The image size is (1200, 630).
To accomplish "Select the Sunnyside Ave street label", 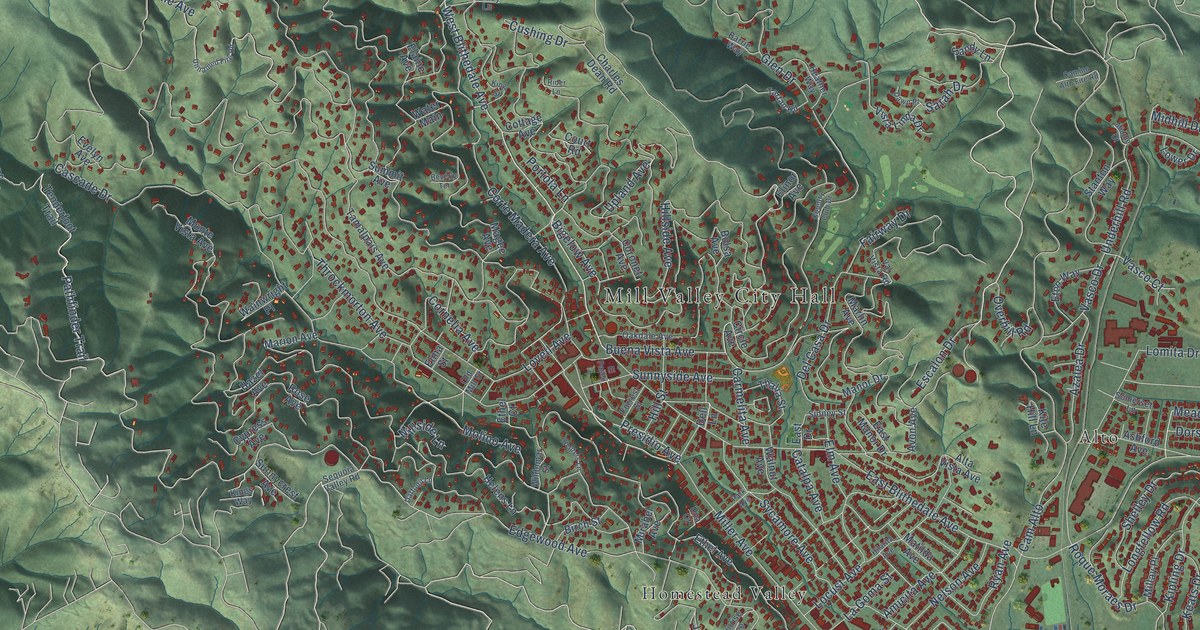I will pos(671,378).
